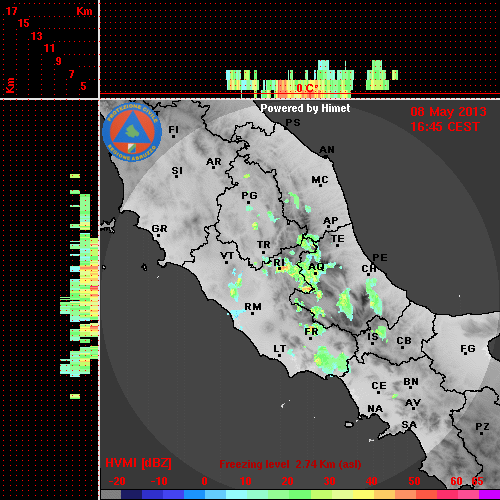Click the RM city marker
The image size is (500, 500).
click(x=253, y=308)
